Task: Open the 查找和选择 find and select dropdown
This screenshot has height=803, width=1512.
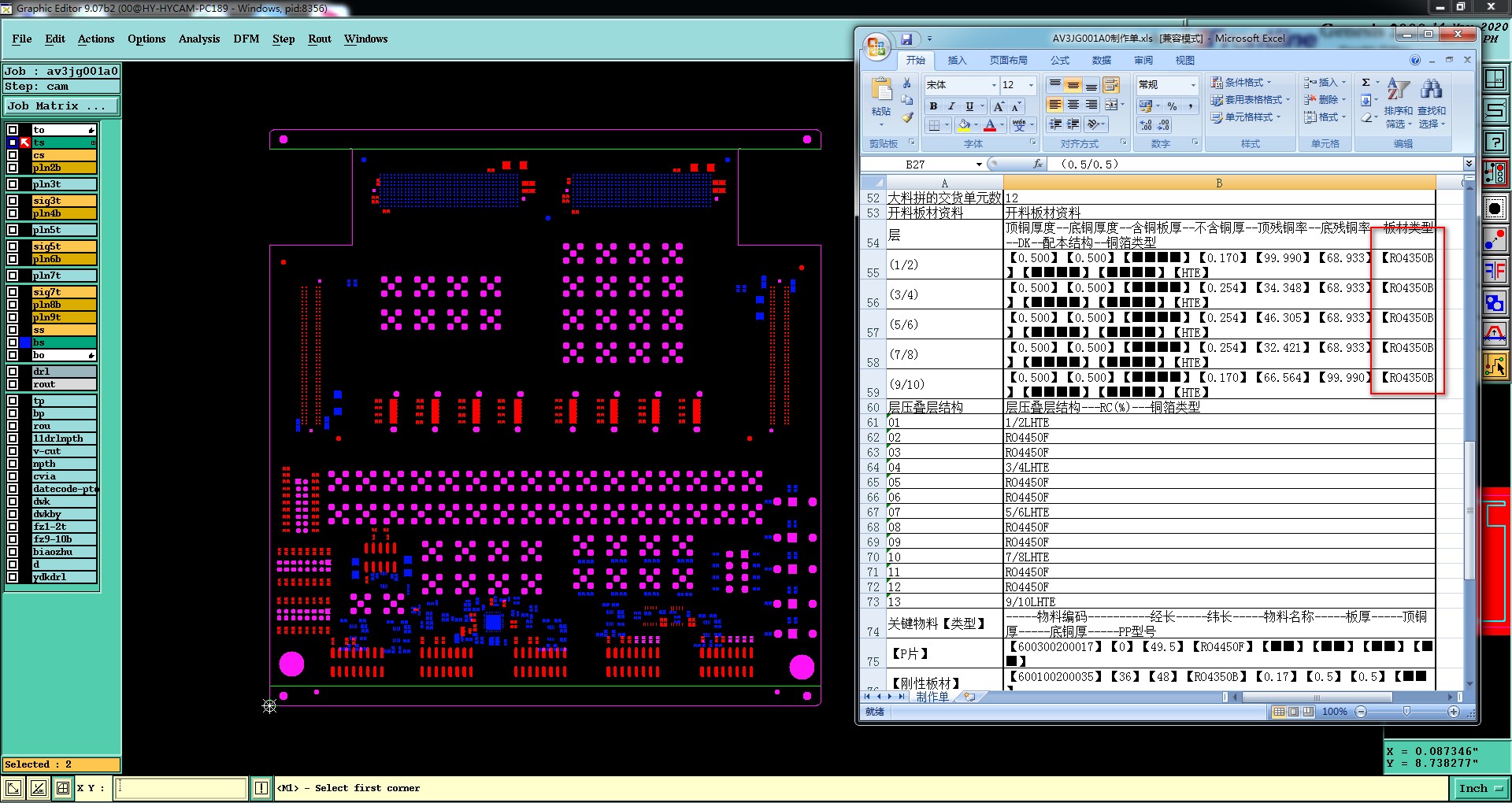Action: click(1432, 103)
